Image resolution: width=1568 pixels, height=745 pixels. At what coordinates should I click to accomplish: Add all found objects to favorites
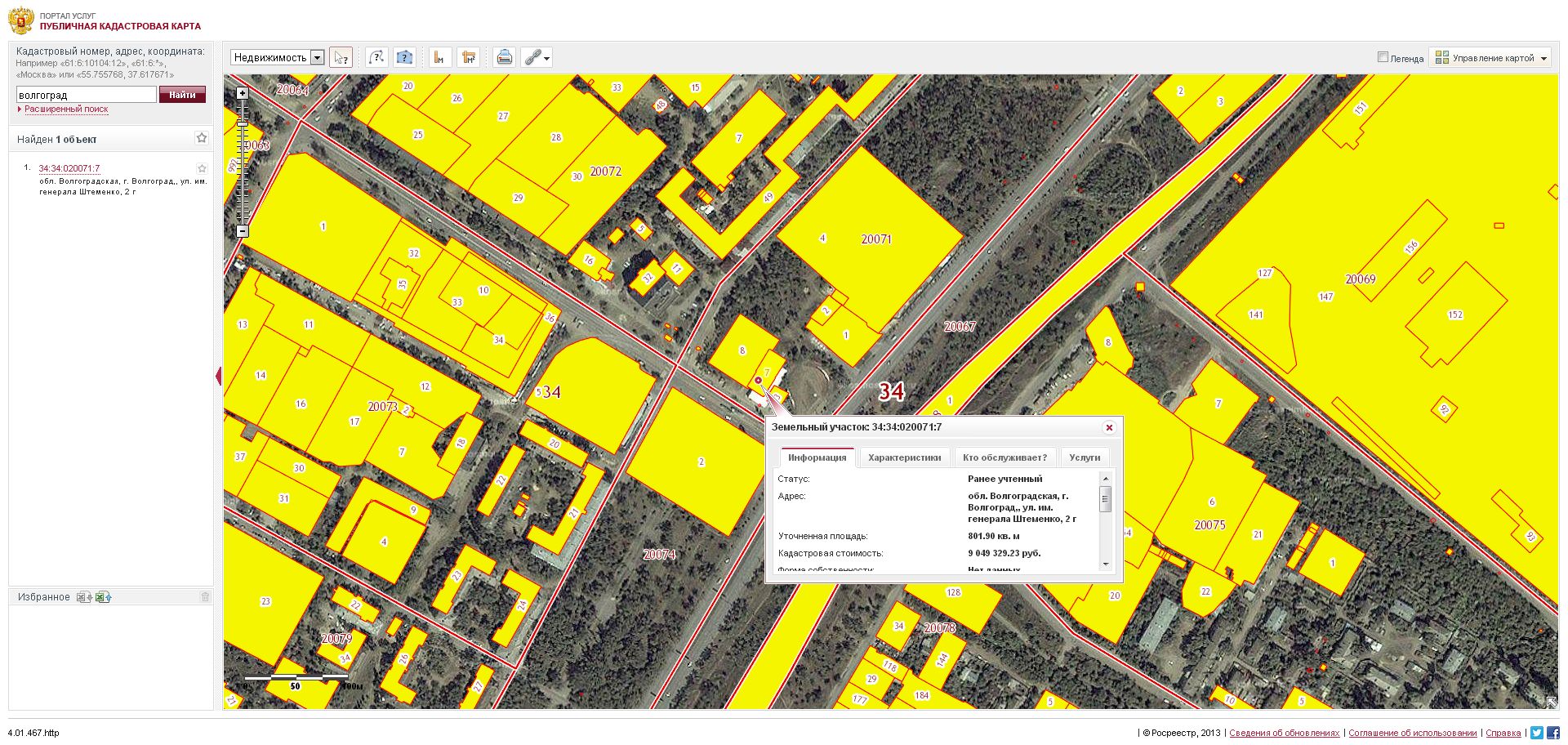tap(202, 139)
